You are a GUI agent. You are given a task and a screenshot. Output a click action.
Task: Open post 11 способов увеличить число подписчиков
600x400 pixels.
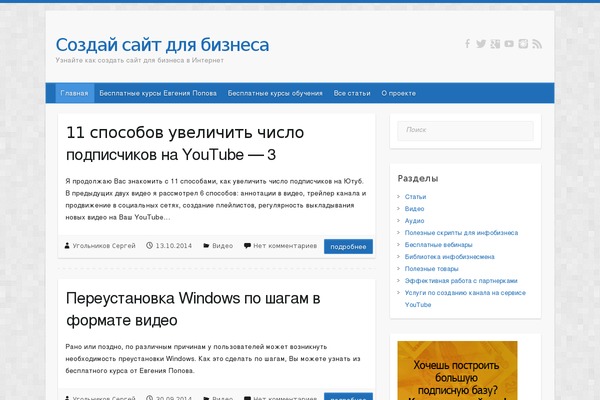click(185, 144)
